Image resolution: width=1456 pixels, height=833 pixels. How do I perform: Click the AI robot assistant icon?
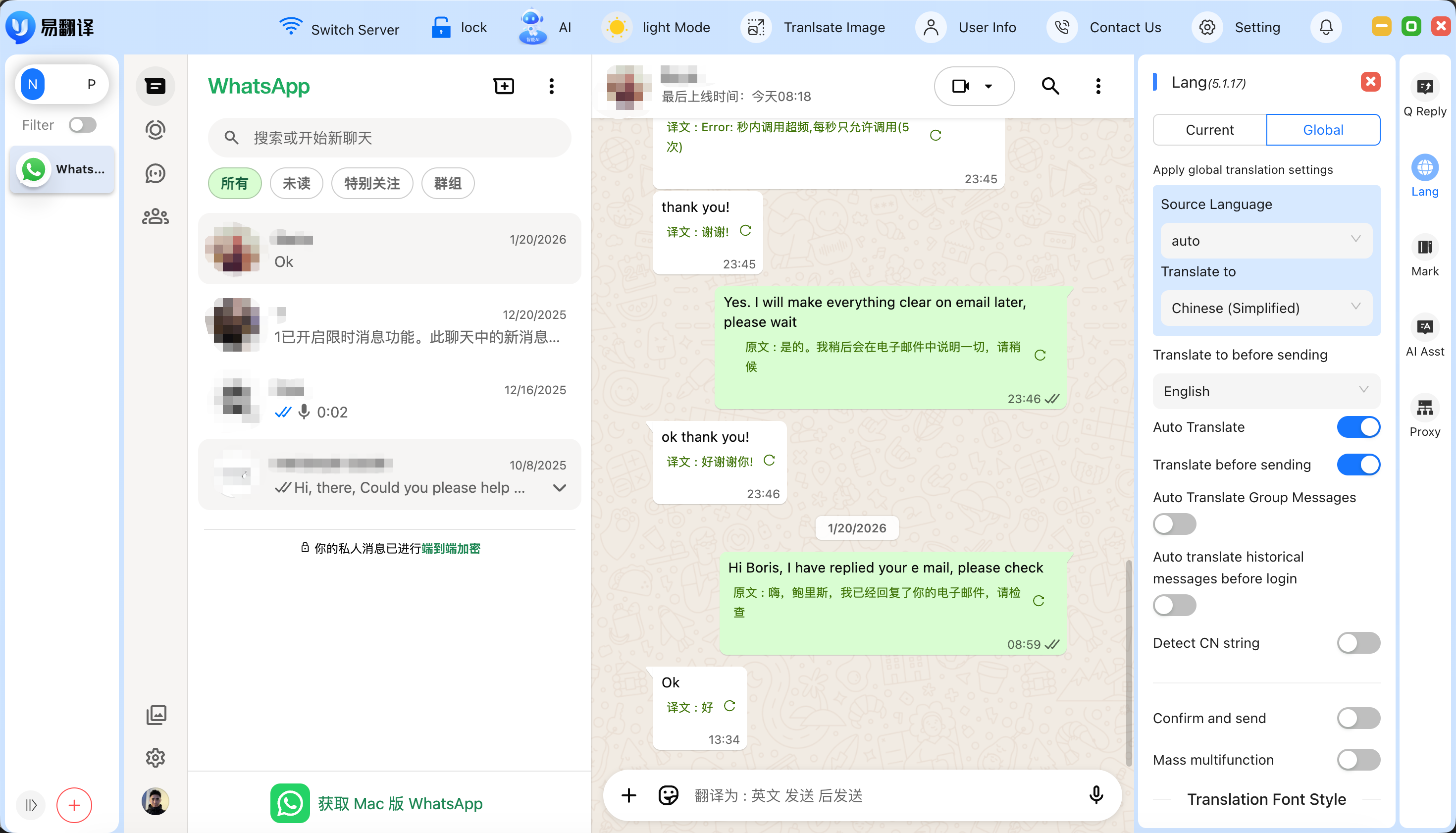pos(532,26)
